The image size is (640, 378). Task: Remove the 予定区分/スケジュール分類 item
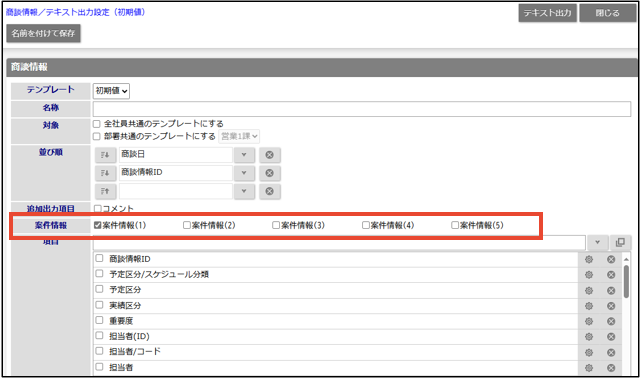pos(611,275)
